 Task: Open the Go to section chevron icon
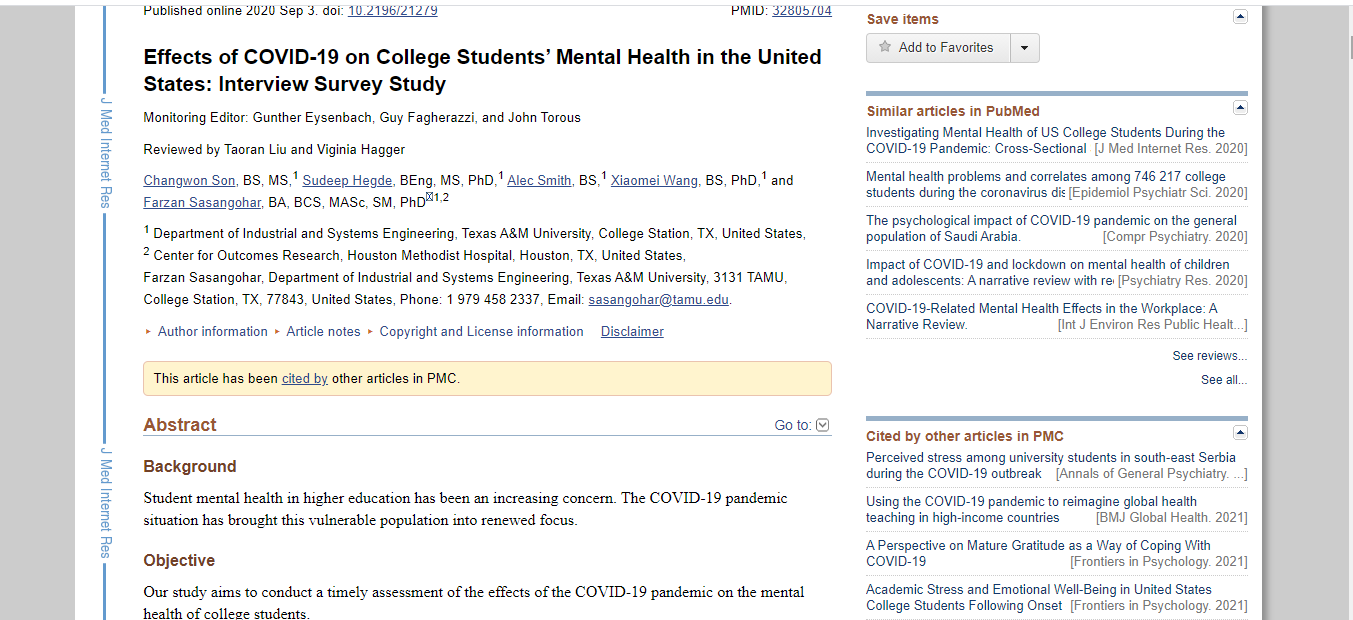coord(823,425)
